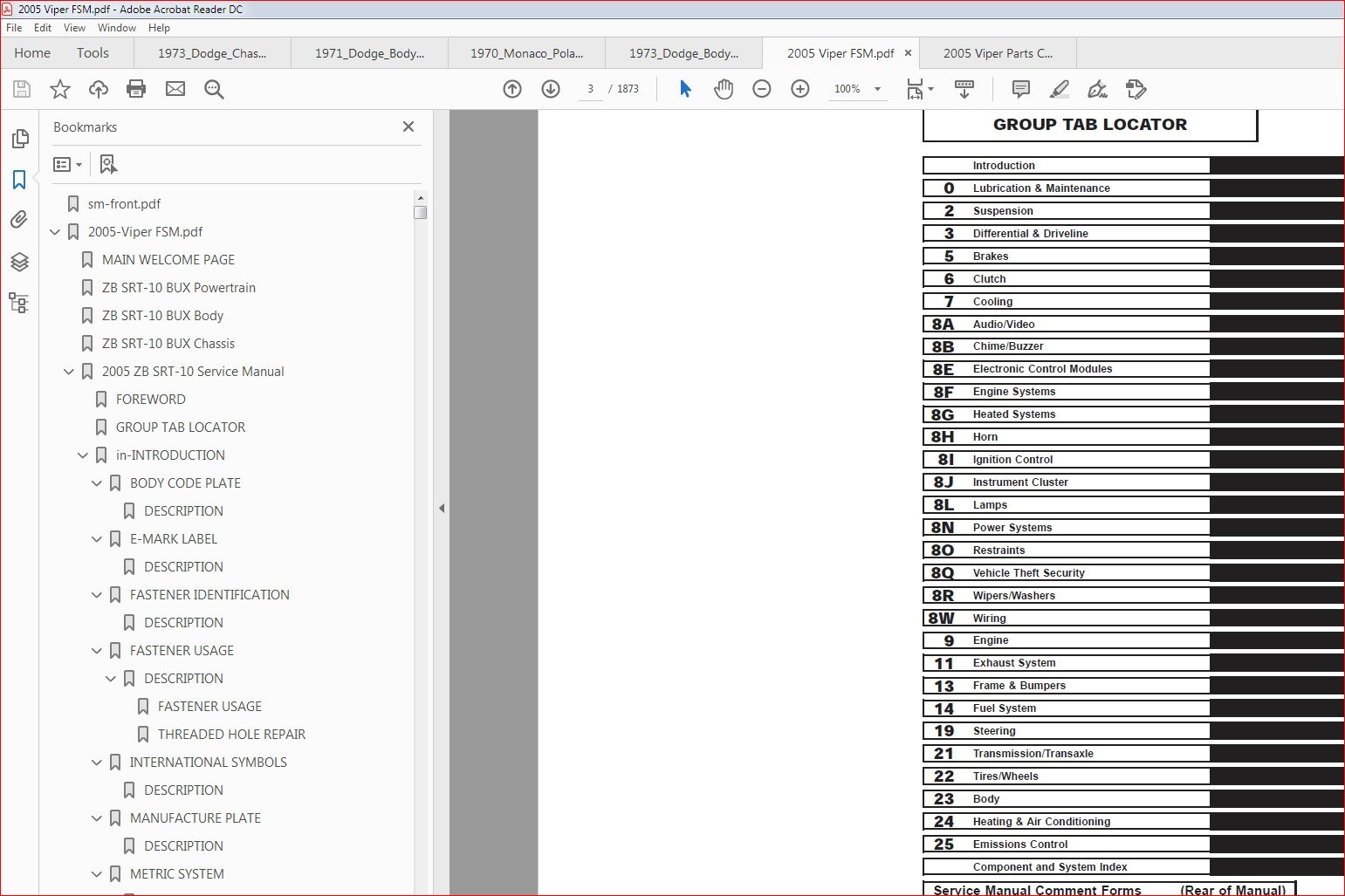Click the Save file icon
The height and width of the screenshot is (896, 1345).
tap(22, 89)
